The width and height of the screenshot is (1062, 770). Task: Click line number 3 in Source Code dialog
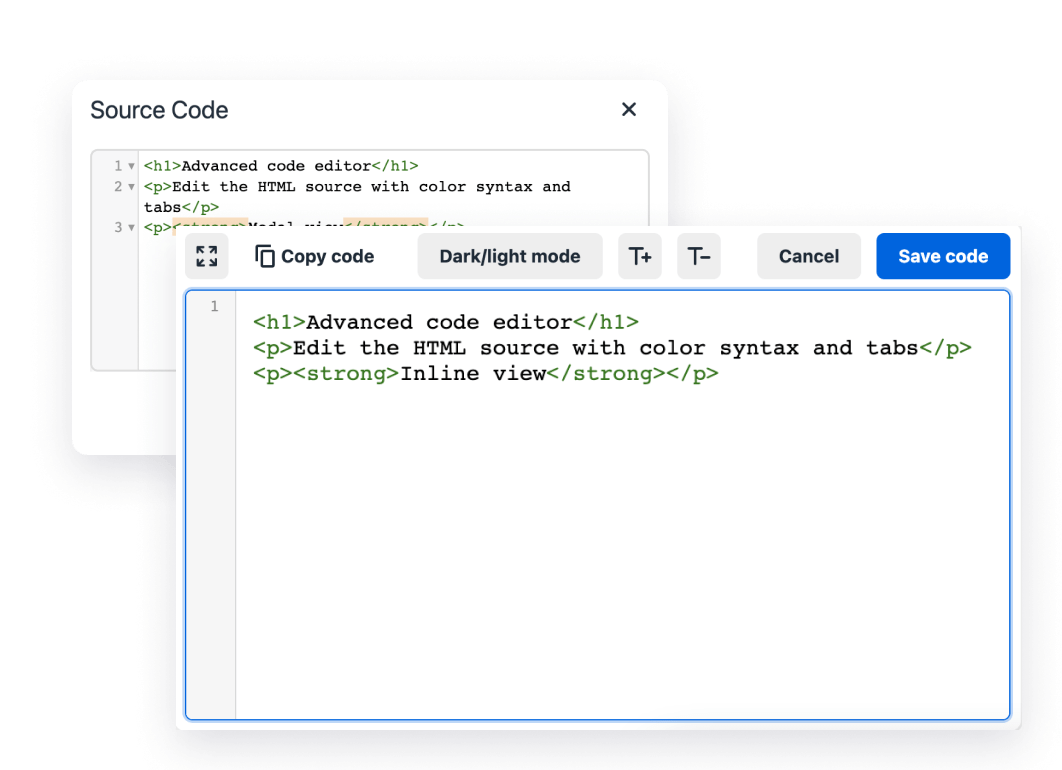pos(118,228)
